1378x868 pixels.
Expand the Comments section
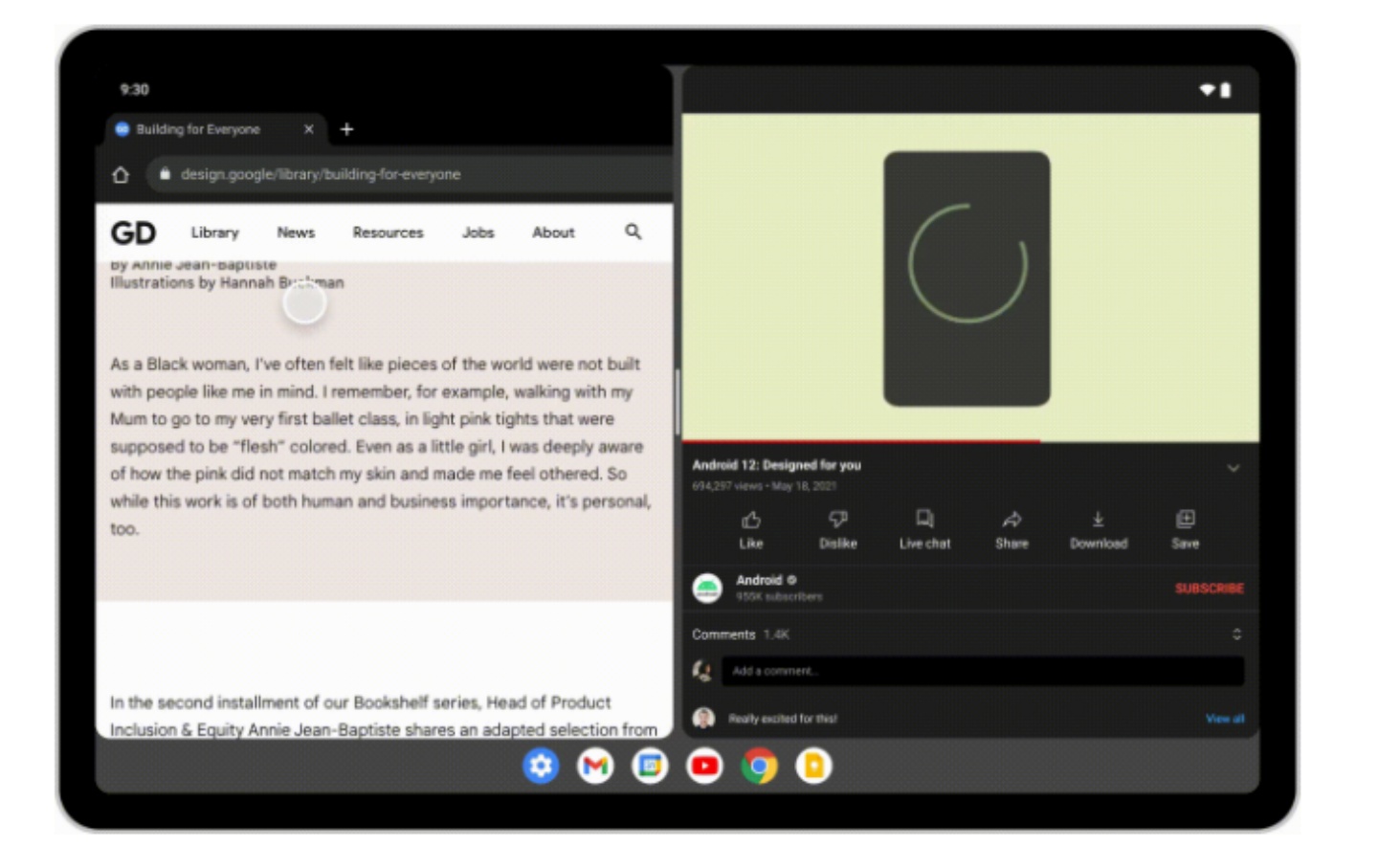pyautogui.click(x=1236, y=634)
